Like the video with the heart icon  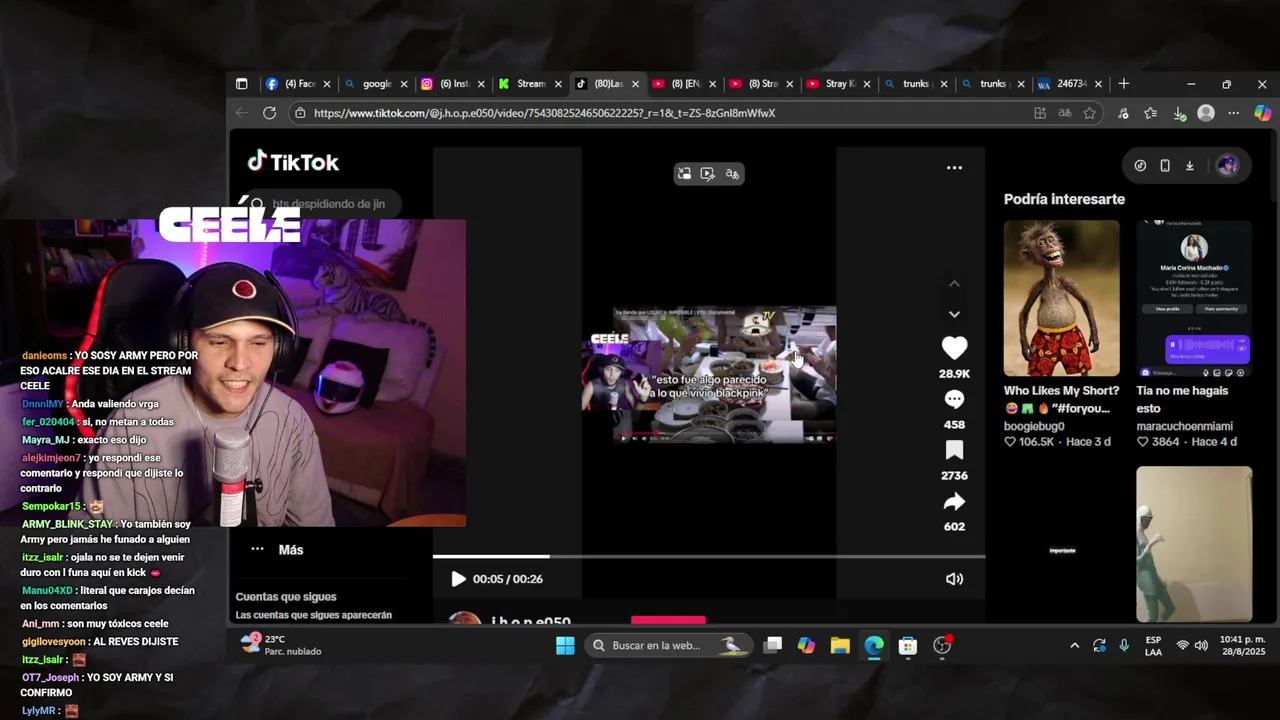coord(954,348)
